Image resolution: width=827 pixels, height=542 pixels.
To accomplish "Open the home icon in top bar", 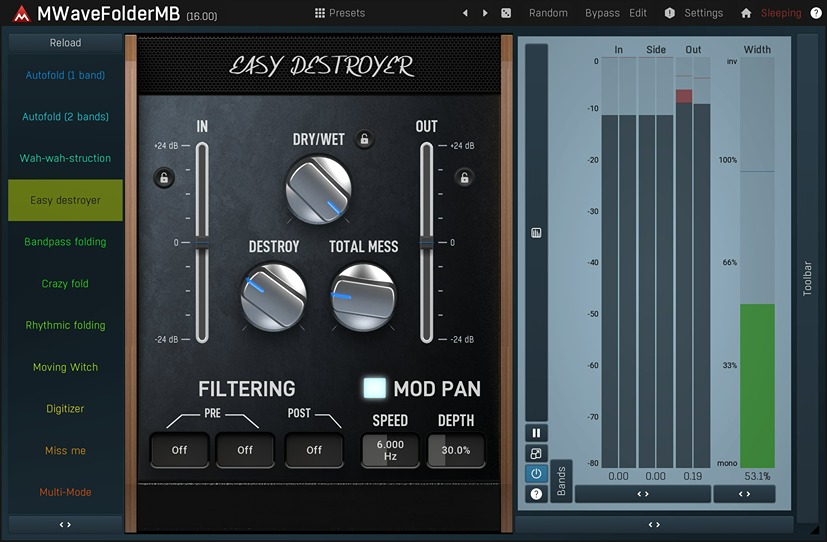I will tap(746, 13).
